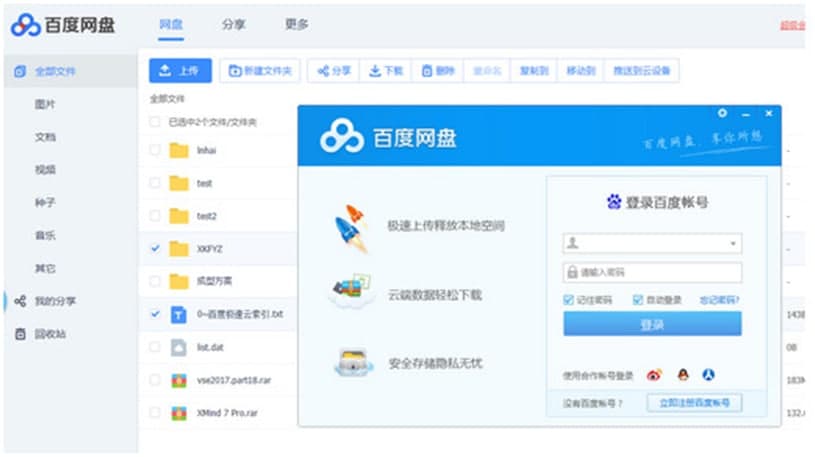Toggle the 自动登录 auto login checkbox
Screen dimensions: 815x457
click(x=638, y=300)
